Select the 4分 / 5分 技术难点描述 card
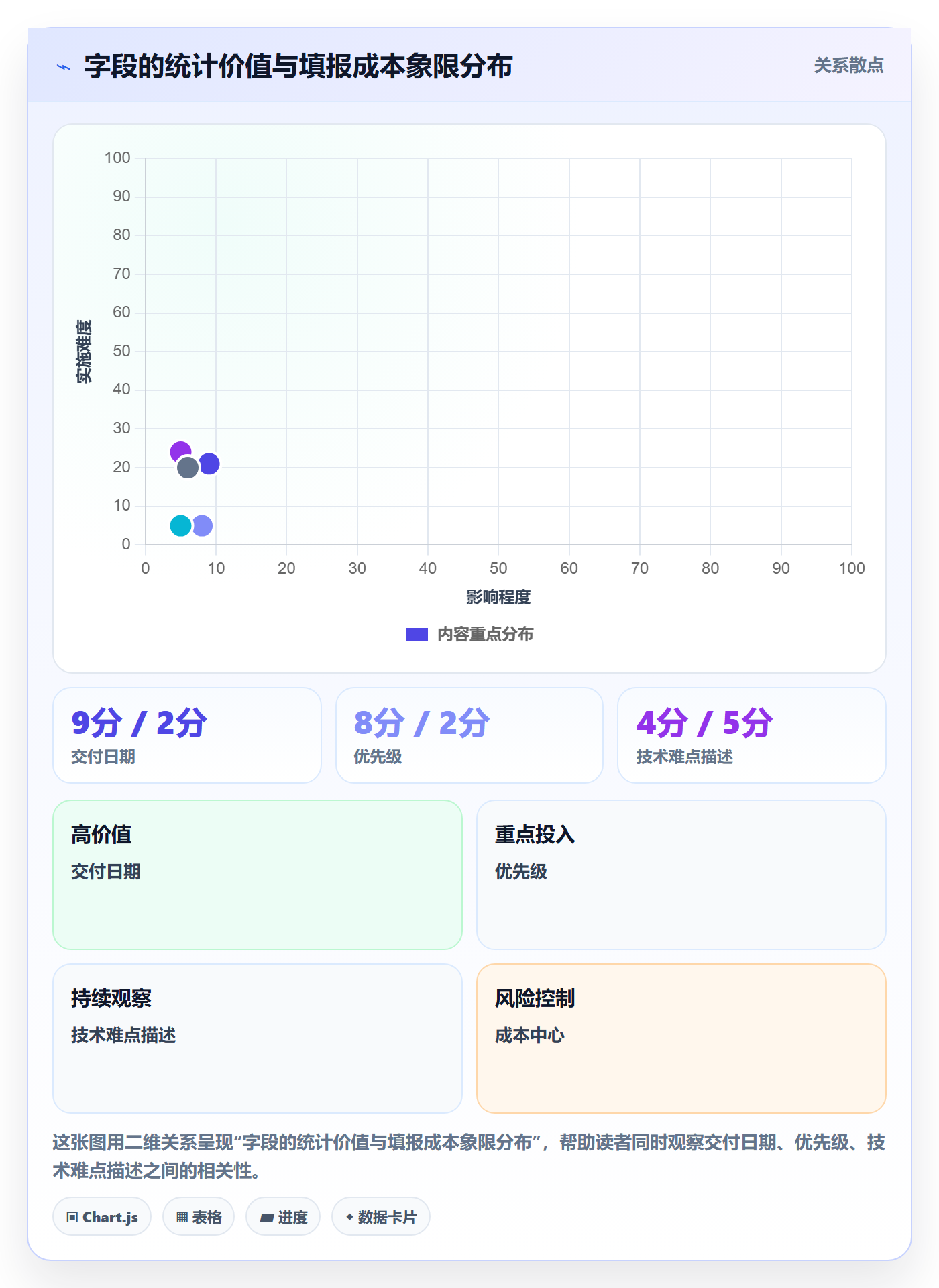939x1288 pixels. pos(752,735)
